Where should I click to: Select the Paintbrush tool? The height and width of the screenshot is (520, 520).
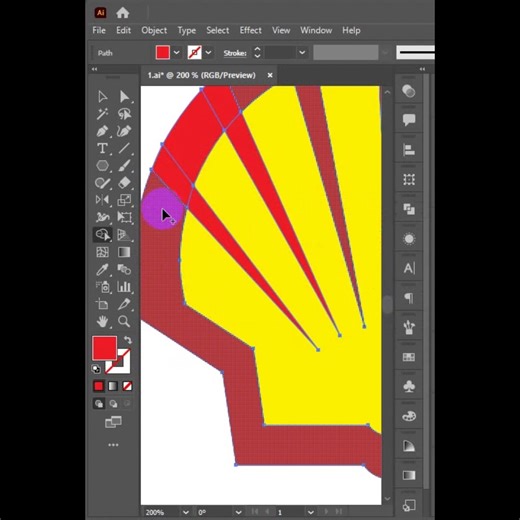(x=124, y=166)
